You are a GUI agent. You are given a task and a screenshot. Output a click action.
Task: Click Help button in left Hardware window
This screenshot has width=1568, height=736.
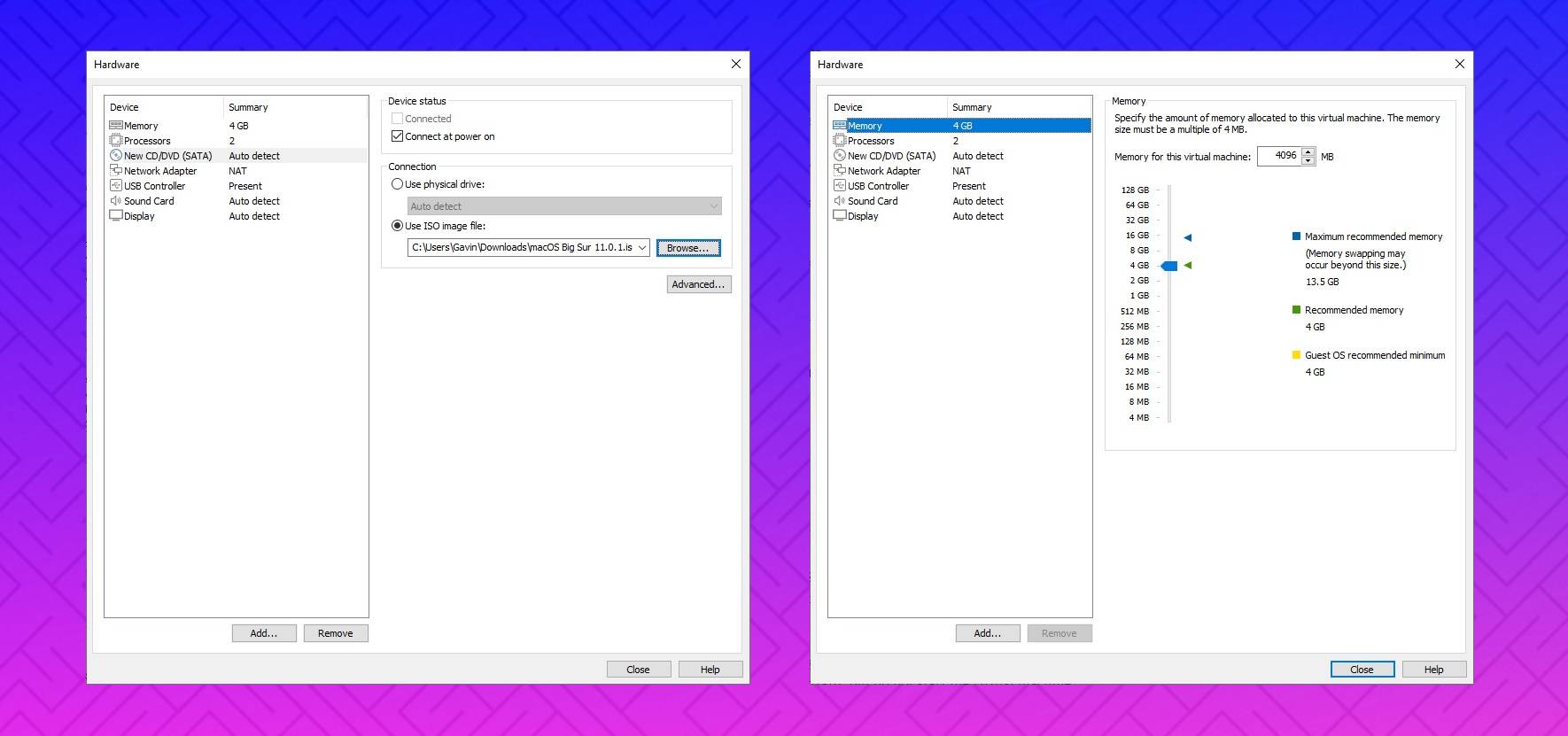click(x=710, y=670)
